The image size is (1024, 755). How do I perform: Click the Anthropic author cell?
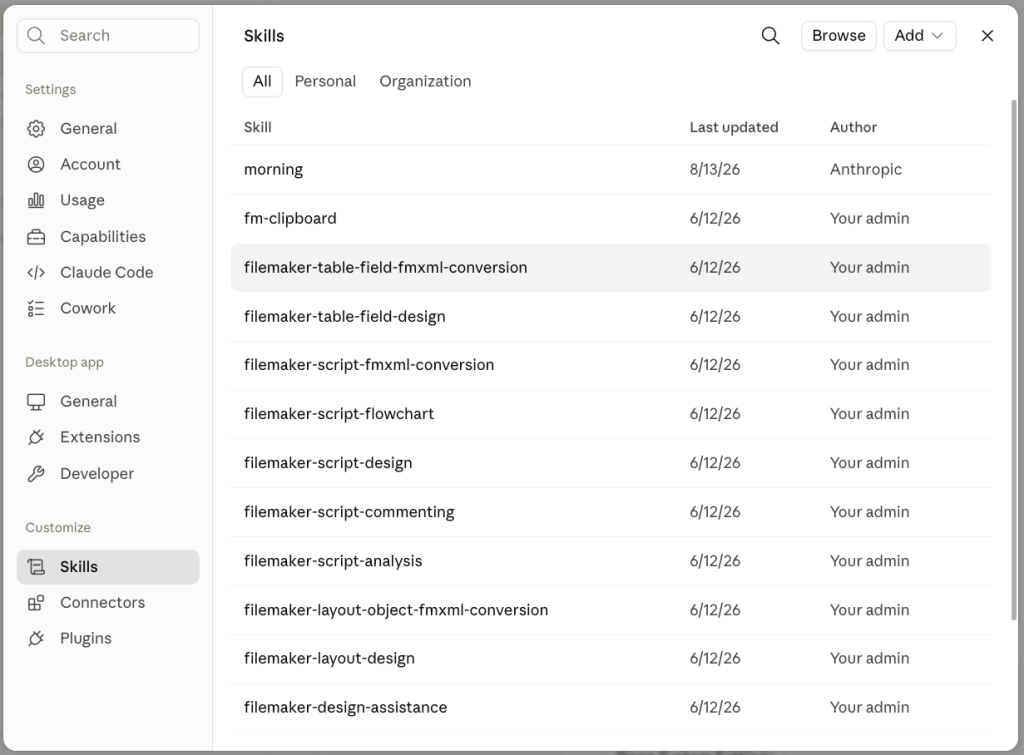[866, 170]
